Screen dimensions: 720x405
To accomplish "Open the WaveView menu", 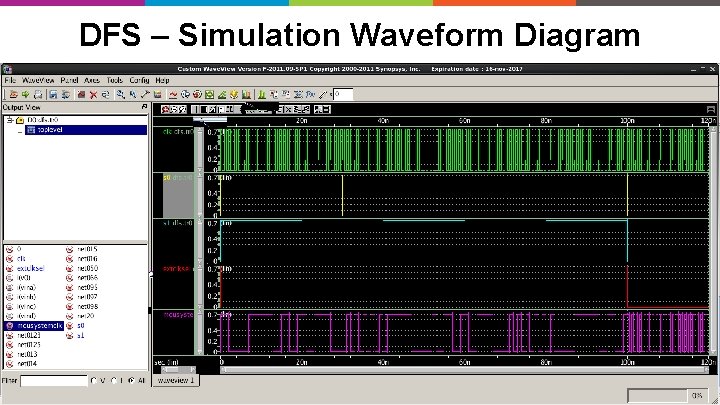I will [38, 80].
